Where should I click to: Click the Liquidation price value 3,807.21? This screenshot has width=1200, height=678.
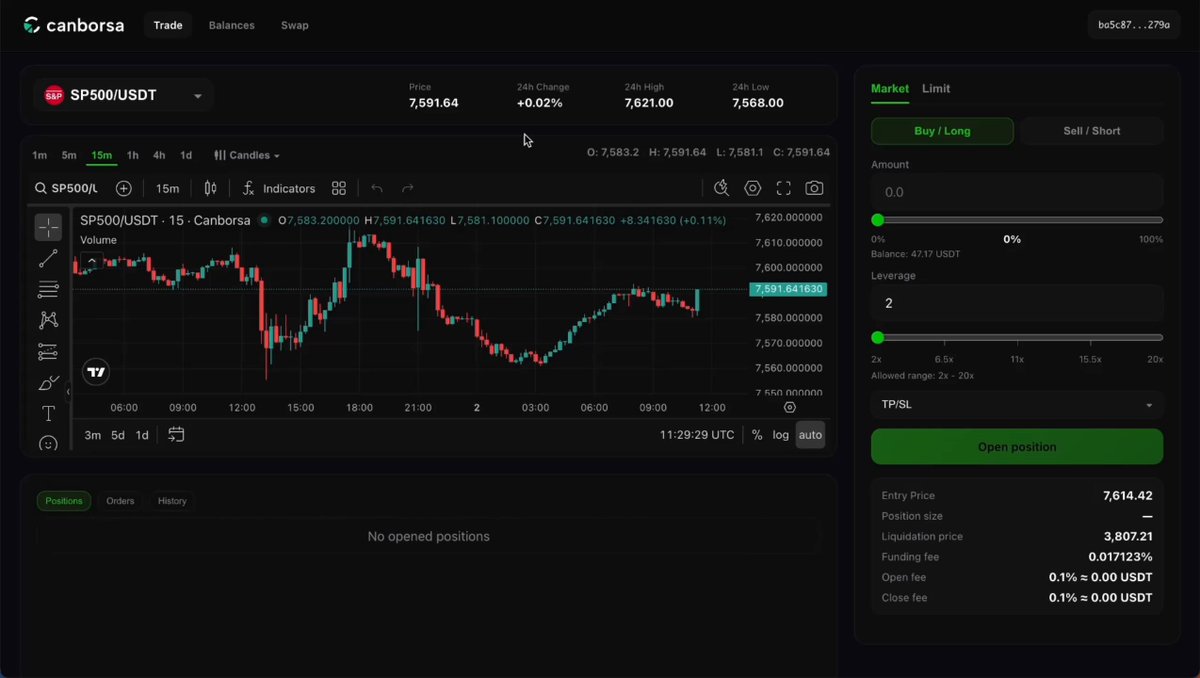click(1128, 537)
